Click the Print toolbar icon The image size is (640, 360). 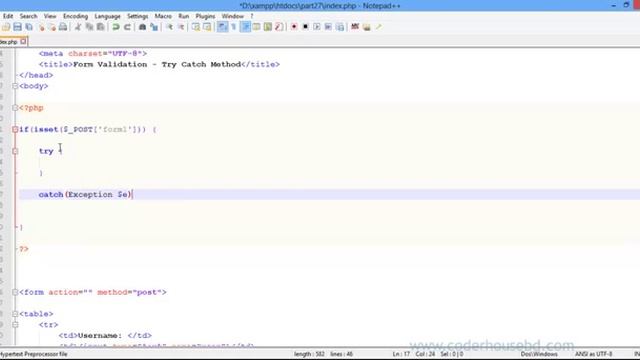63,27
